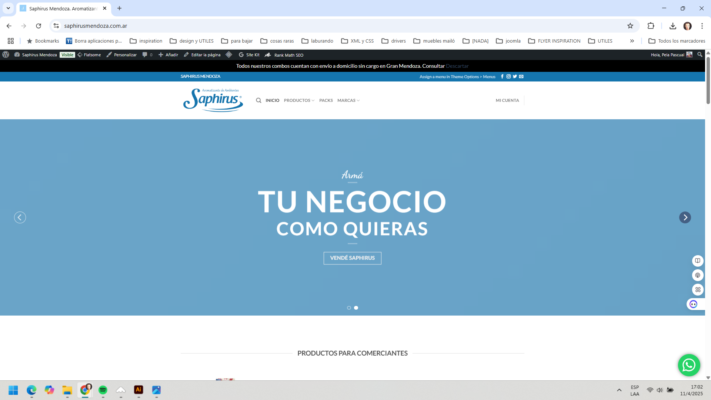Click the second floating side panel icon
This screenshot has height=400, width=711.
coord(697,275)
